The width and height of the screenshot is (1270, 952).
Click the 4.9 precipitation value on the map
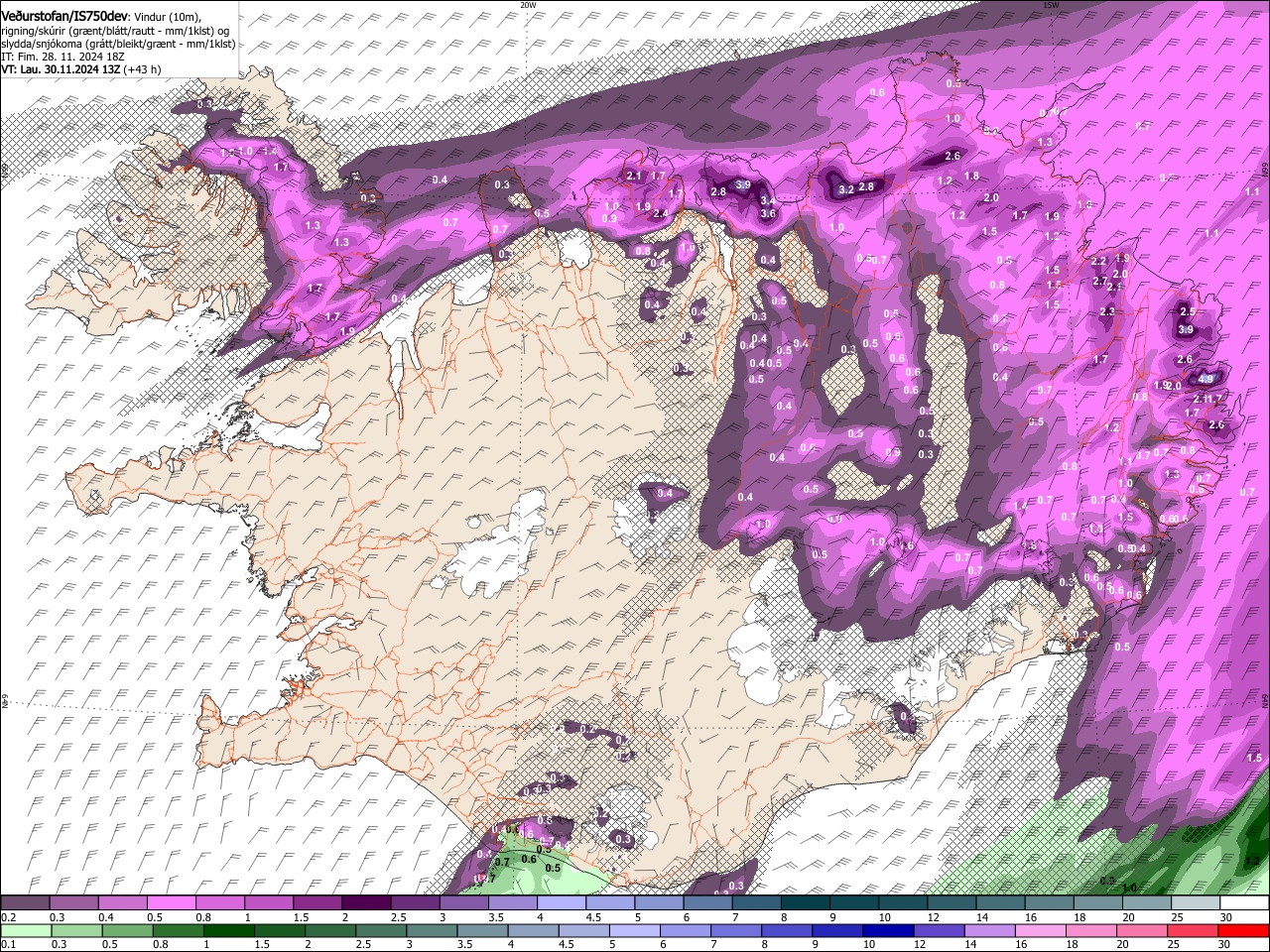(x=1206, y=379)
